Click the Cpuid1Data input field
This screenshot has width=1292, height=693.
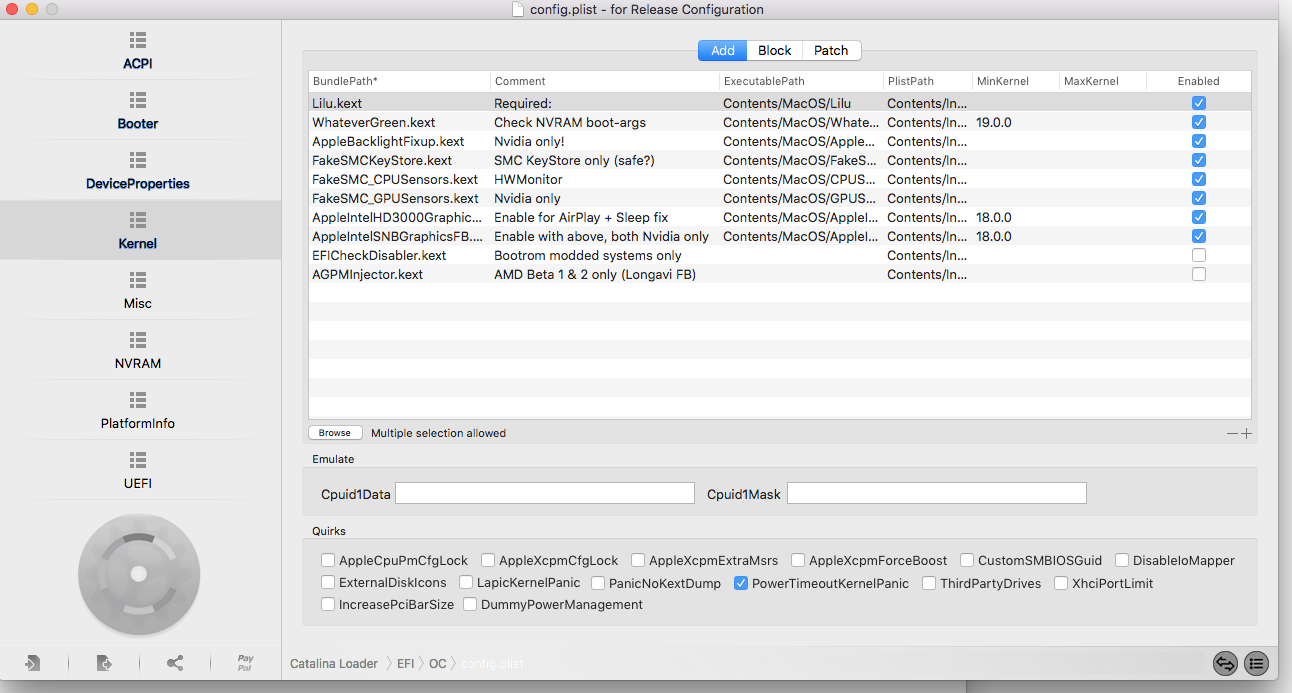click(x=545, y=493)
